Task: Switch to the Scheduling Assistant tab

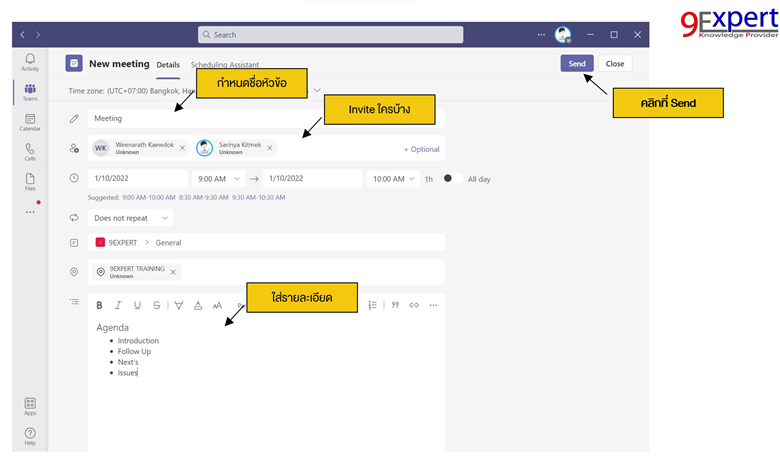Action: tap(225, 65)
